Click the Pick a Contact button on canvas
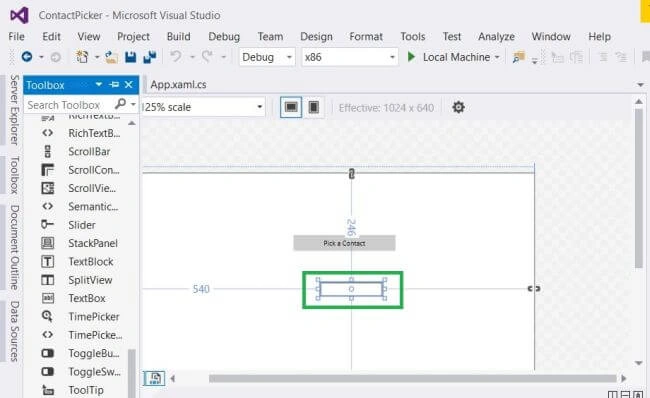This screenshot has height=398, width=650. tap(344, 243)
